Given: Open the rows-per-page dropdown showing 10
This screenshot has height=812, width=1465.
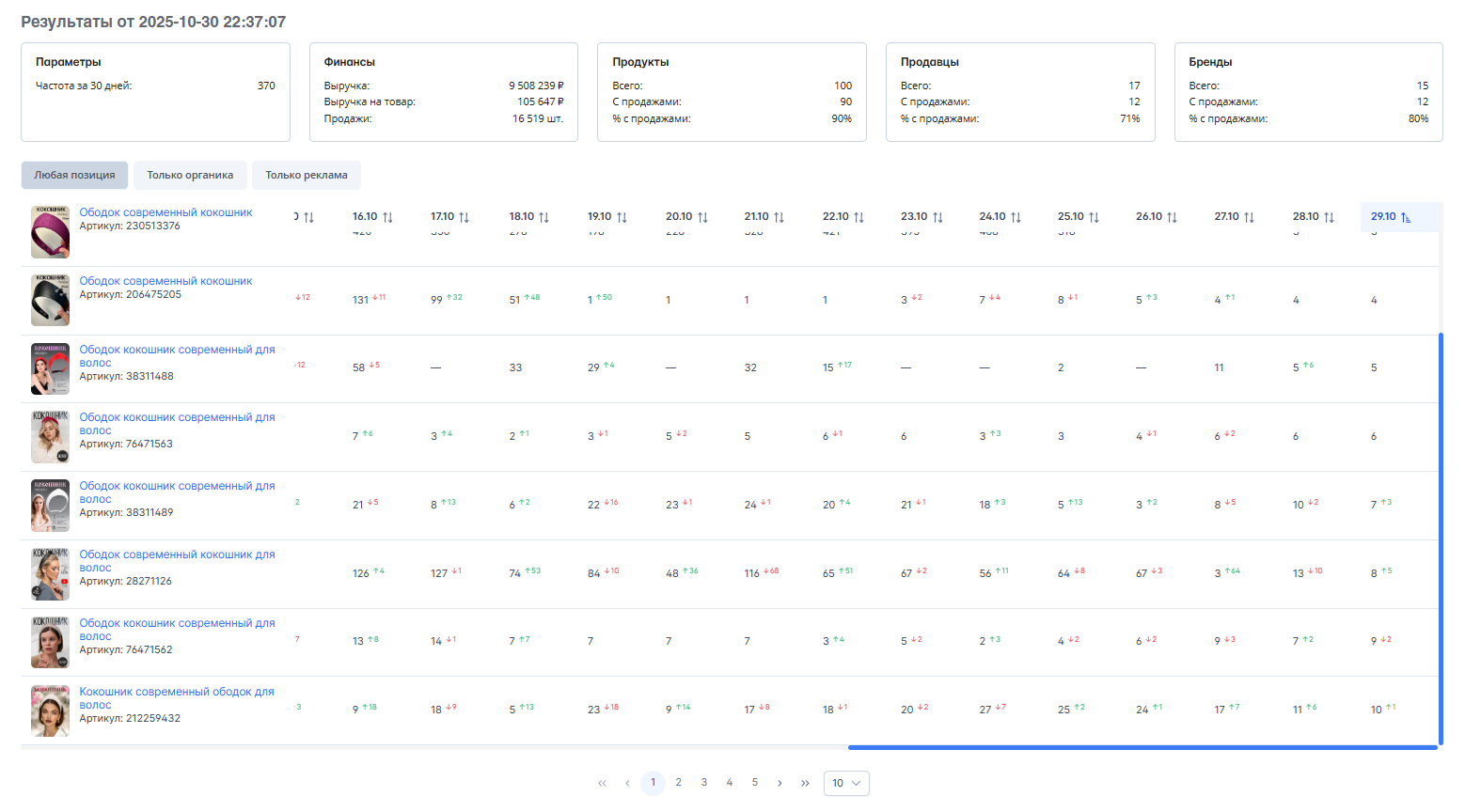Looking at the screenshot, I should coord(845,783).
